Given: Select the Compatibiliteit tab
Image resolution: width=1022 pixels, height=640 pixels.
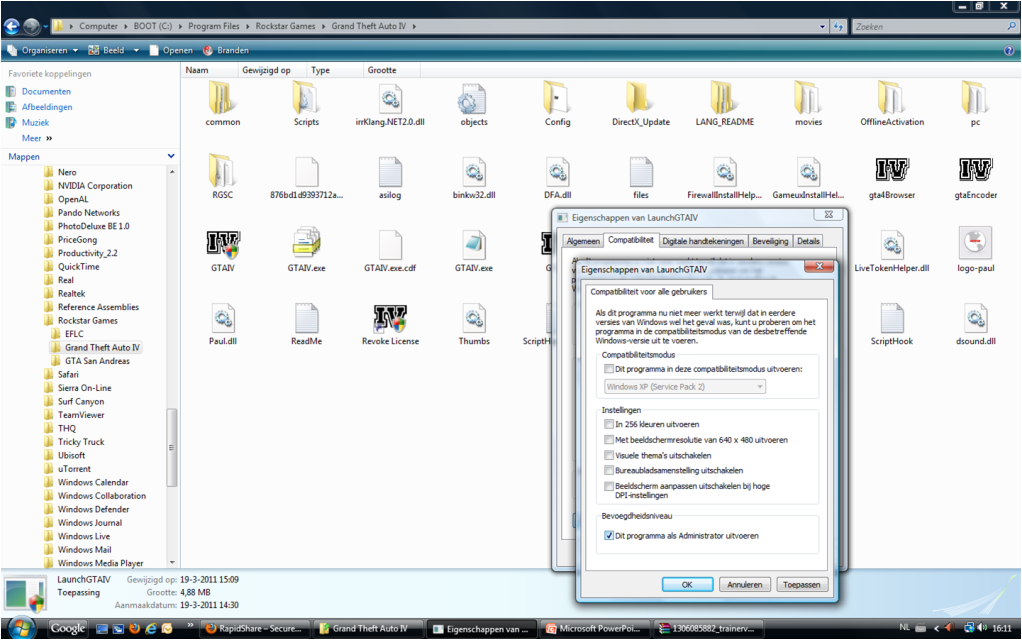Looking at the screenshot, I should tap(630, 240).
